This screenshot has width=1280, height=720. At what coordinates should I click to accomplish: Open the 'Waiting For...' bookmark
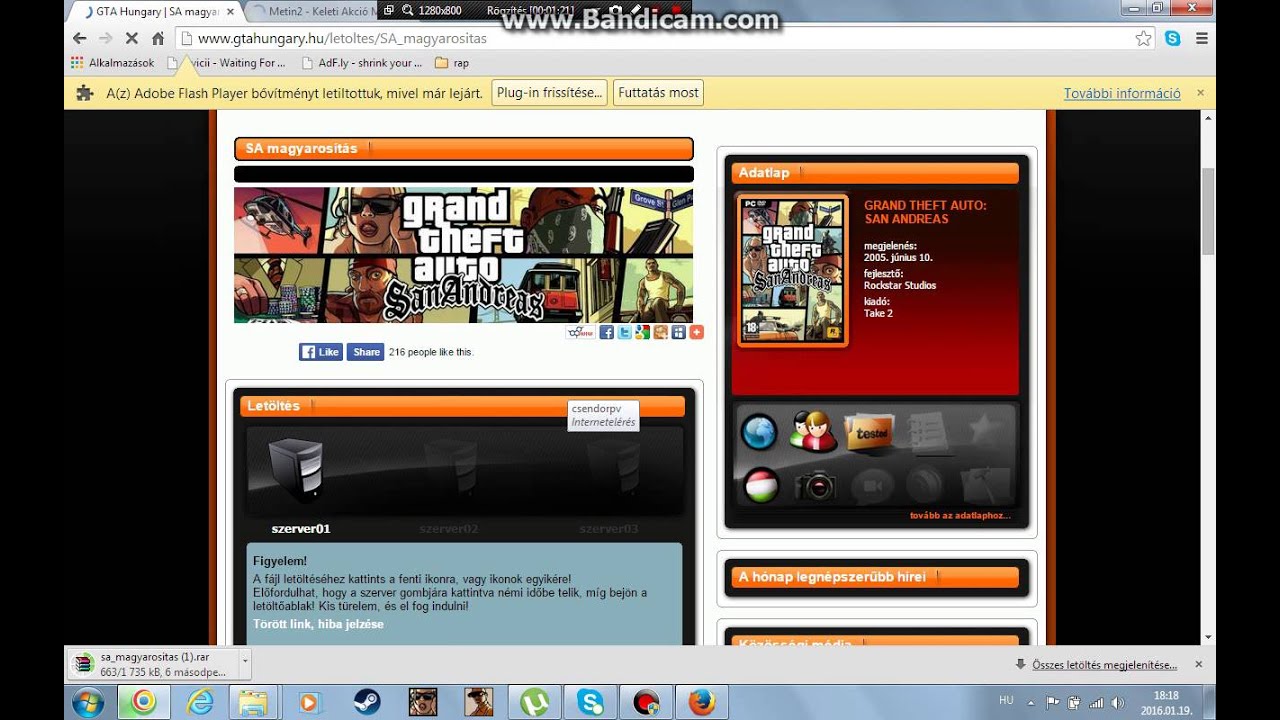(228, 63)
